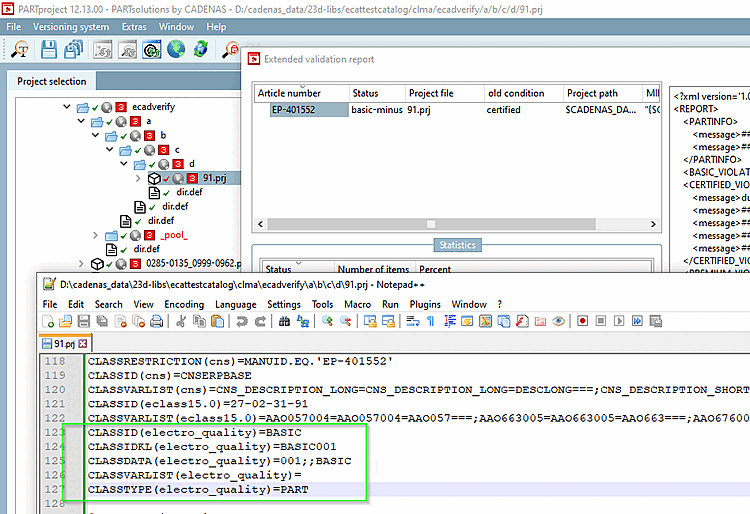
Task: Click the Playback macro button
Action: point(619,321)
